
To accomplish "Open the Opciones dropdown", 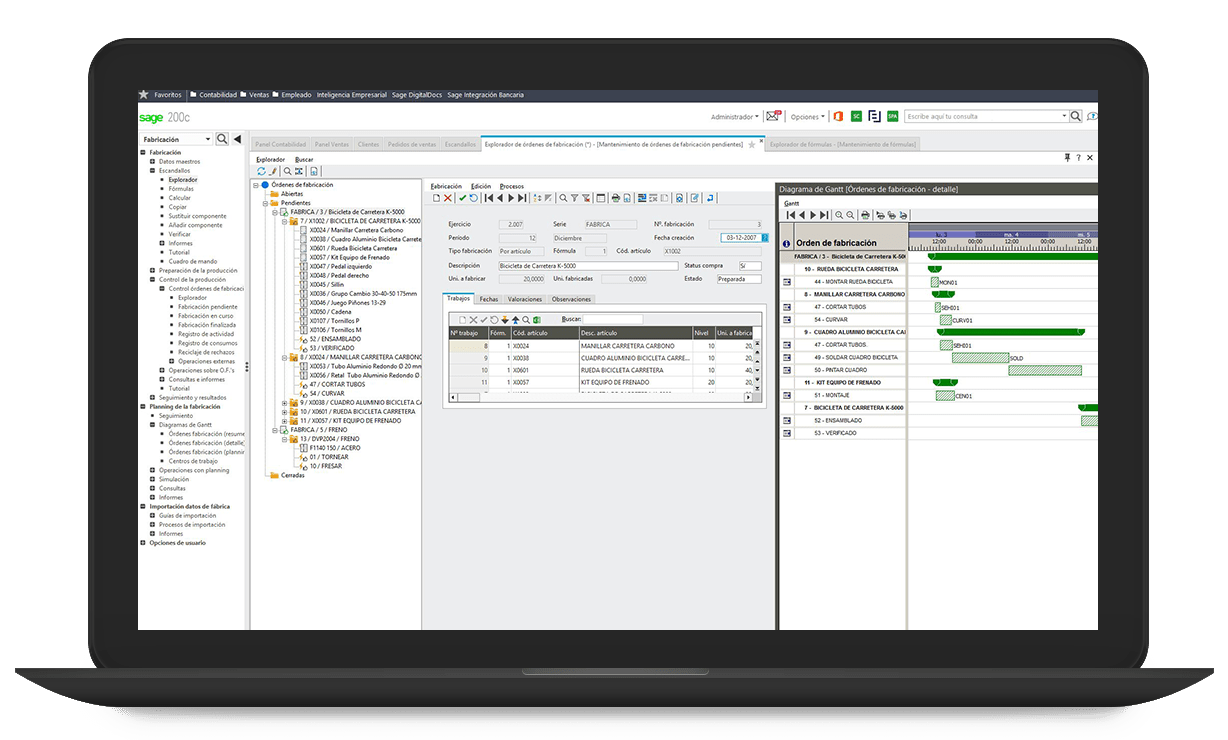I will click(x=805, y=116).
